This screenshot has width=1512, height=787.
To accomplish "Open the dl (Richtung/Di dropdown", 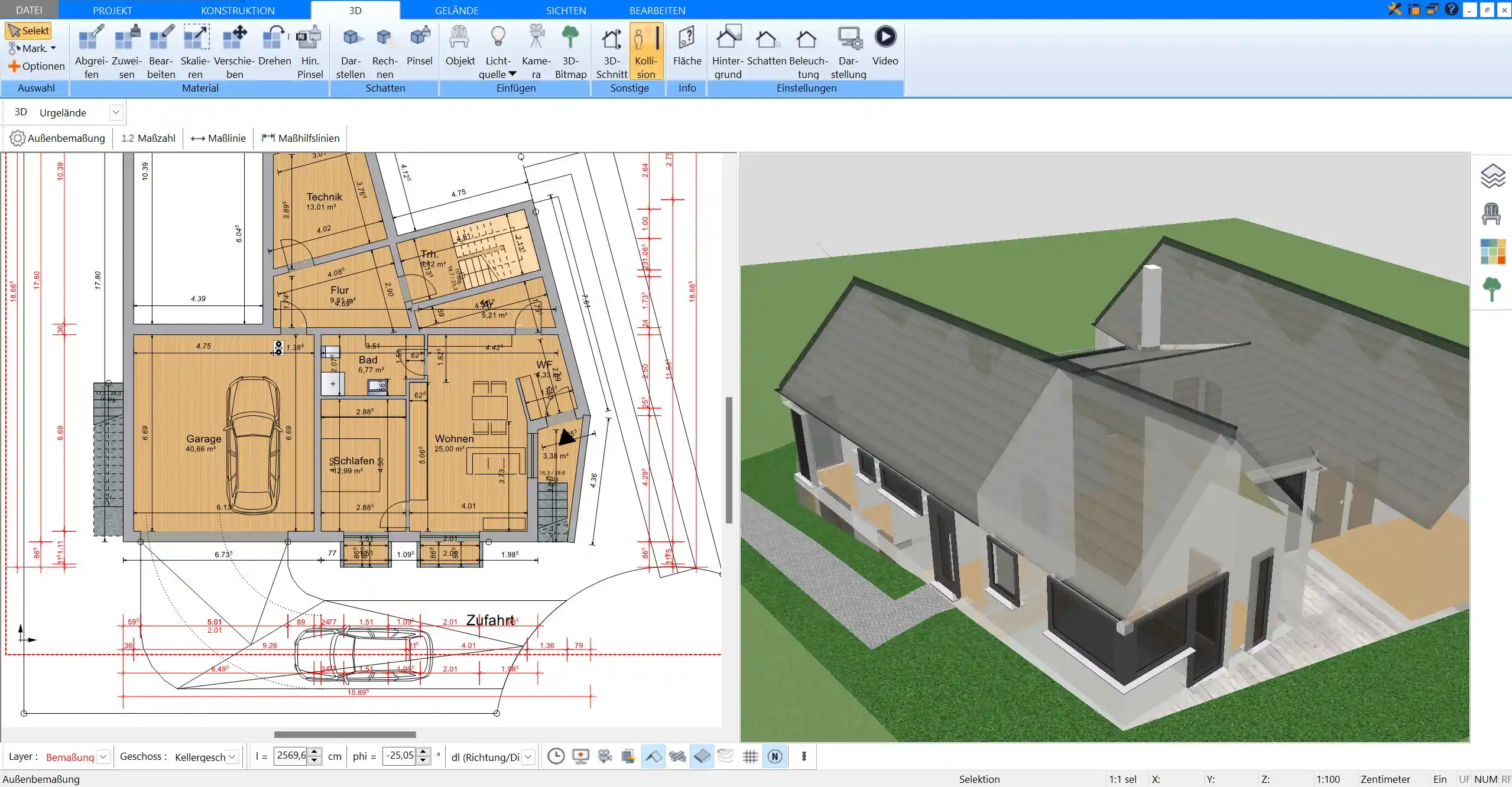I will (528, 757).
